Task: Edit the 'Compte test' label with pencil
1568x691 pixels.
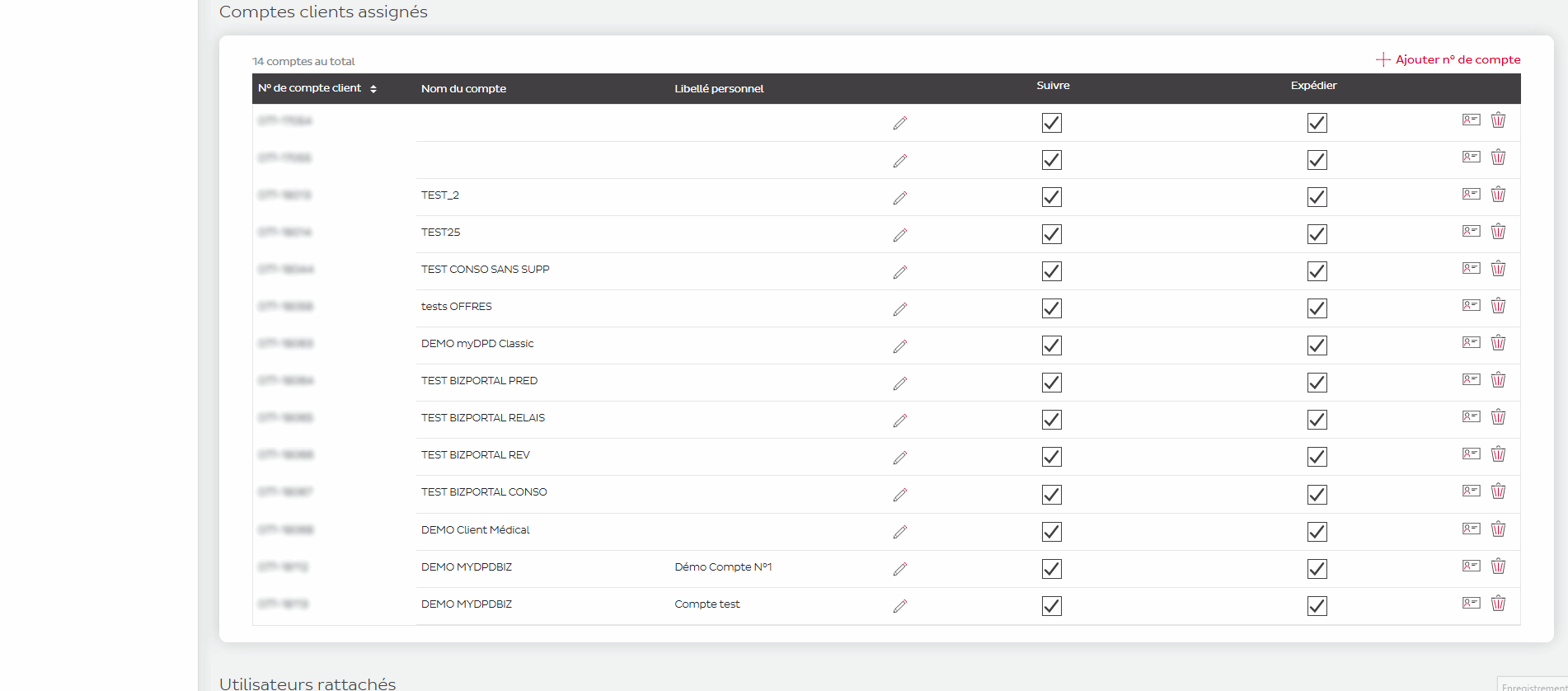Action: click(x=899, y=606)
